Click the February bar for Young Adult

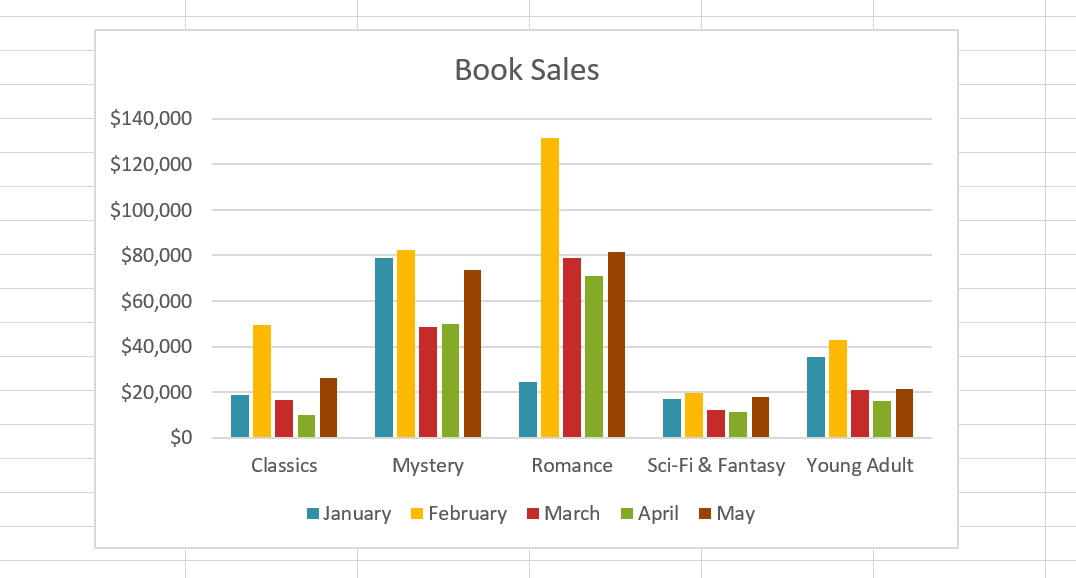tap(838, 389)
